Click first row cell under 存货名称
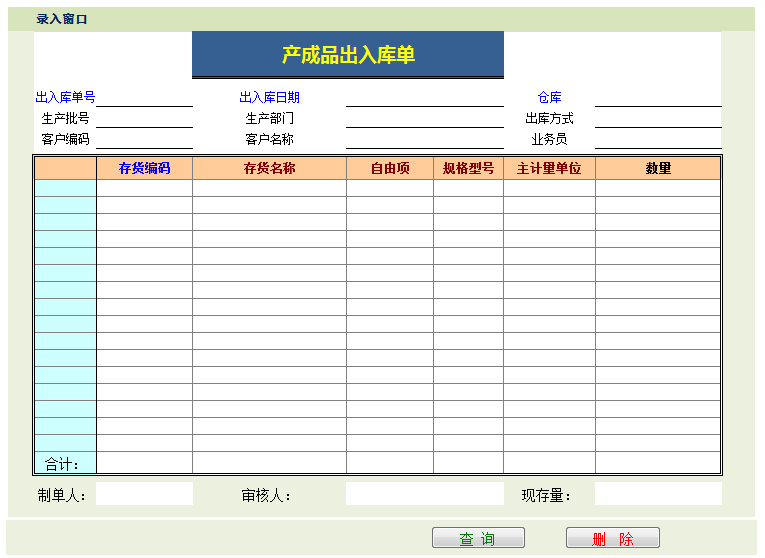765x558 pixels. tap(269, 188)
